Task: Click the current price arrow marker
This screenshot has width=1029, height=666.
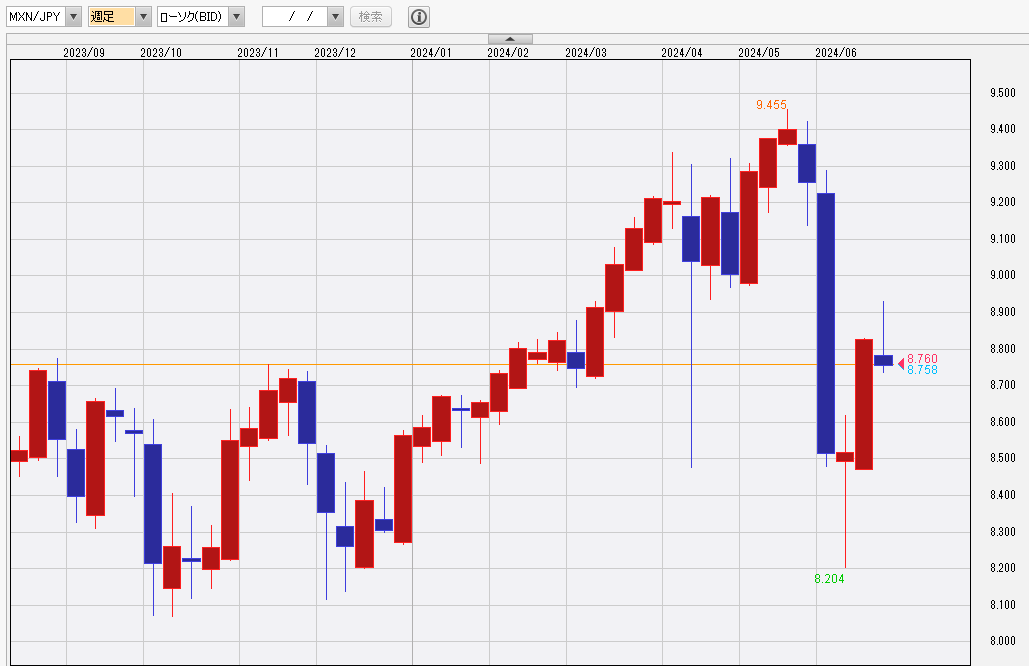Action: [x=901, y=364]
